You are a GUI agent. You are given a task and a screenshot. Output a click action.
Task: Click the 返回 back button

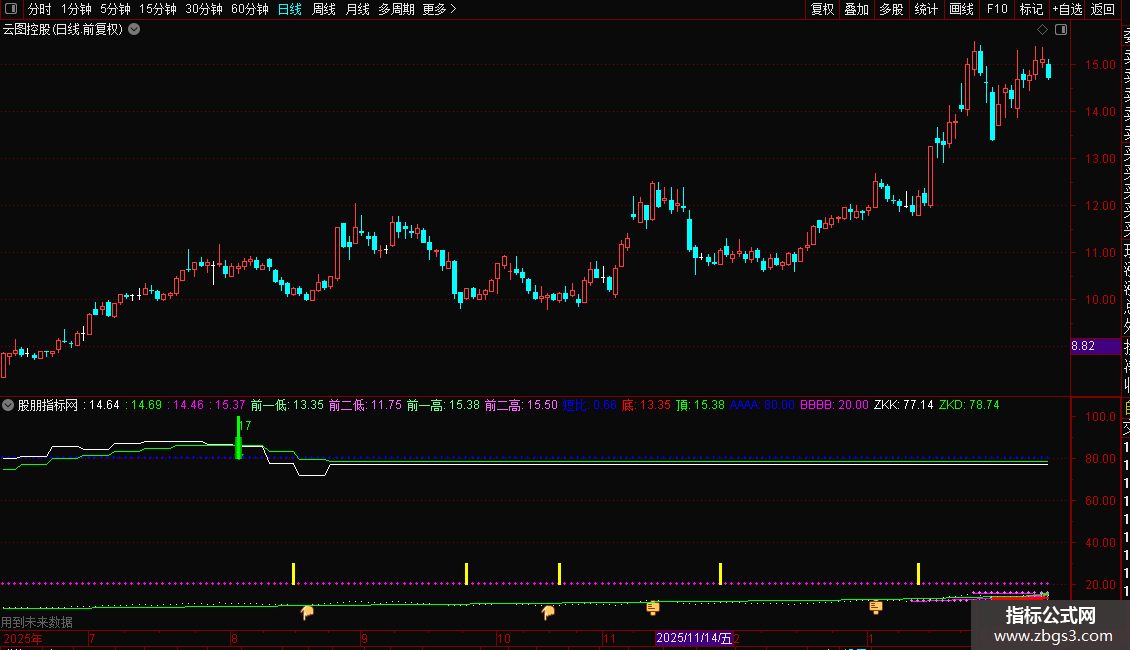(1103, 9)
